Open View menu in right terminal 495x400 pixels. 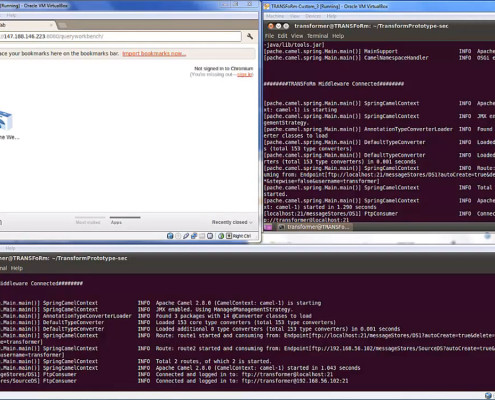[297, 36]
